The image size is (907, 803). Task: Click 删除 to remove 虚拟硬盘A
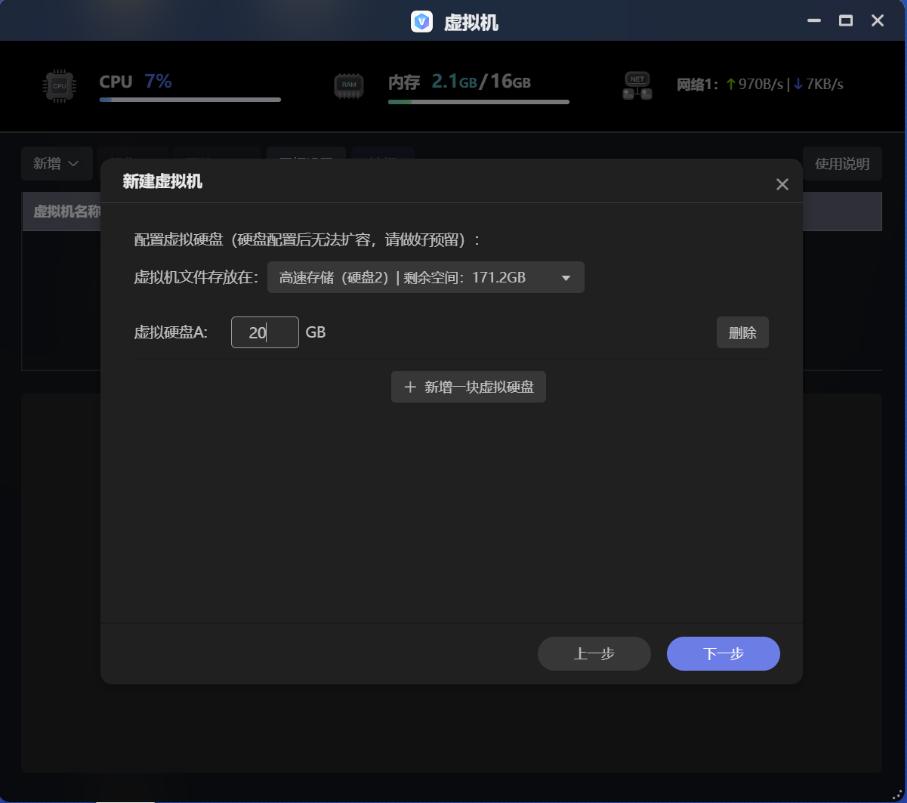coord(743,332)
